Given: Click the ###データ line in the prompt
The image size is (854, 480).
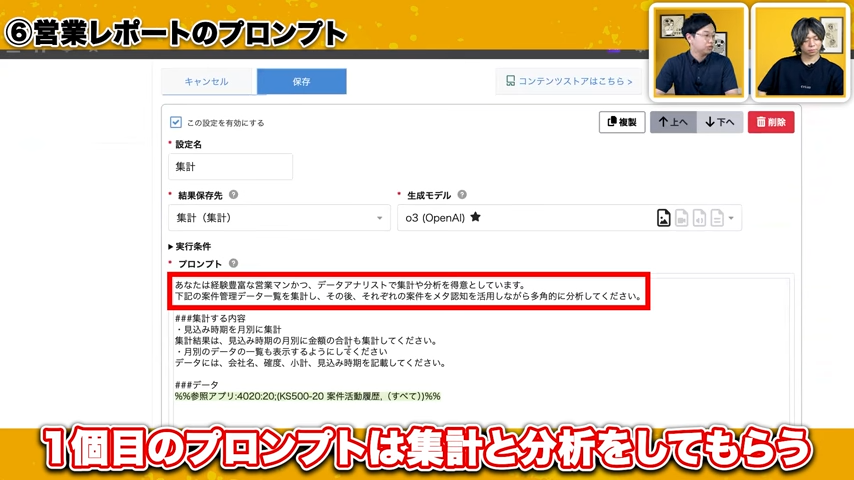Looking at the screenshot, I should point(197,385).
